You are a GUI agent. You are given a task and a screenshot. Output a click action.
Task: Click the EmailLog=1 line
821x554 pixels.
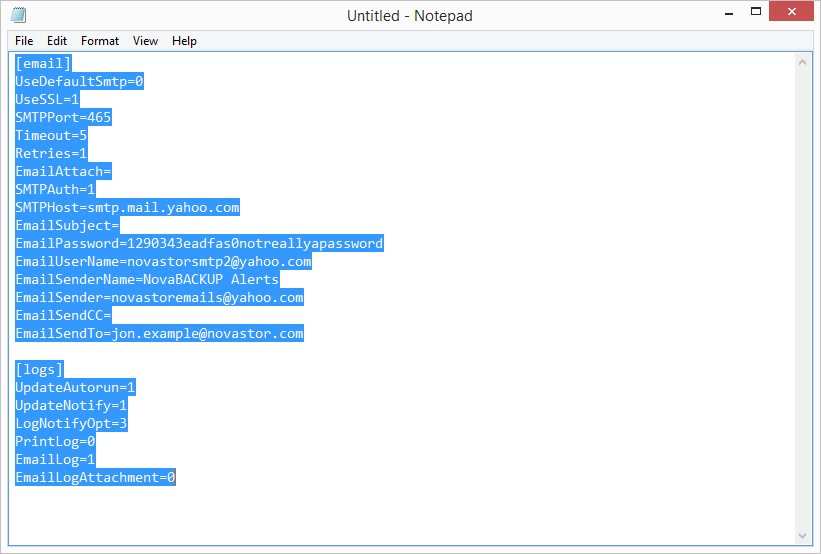coord(56,459)
